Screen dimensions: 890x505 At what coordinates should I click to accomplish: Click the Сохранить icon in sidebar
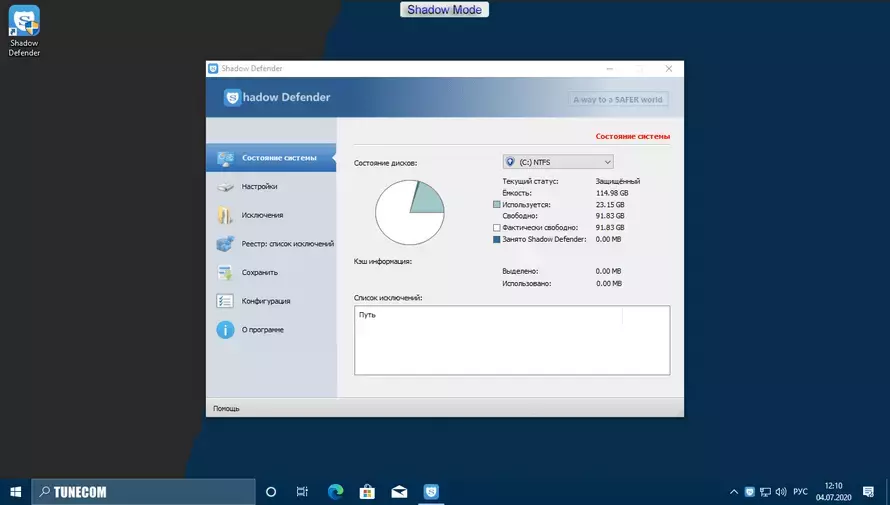[225, 273]
